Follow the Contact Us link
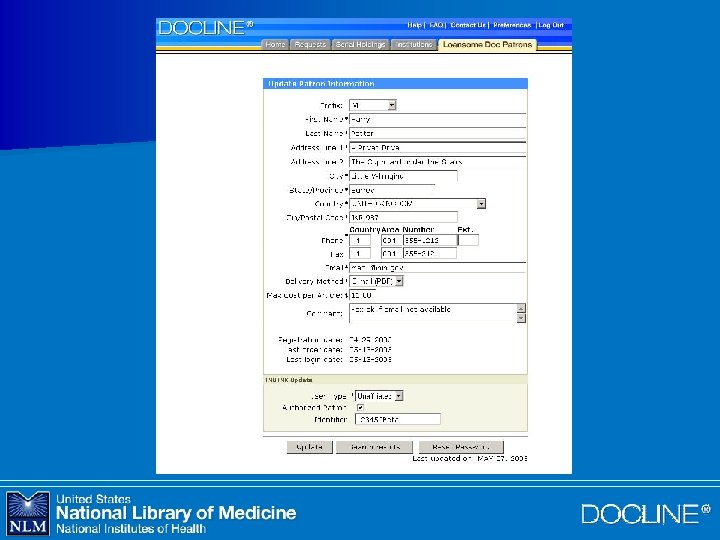The image size is (720, 540). tap(467, 25)
